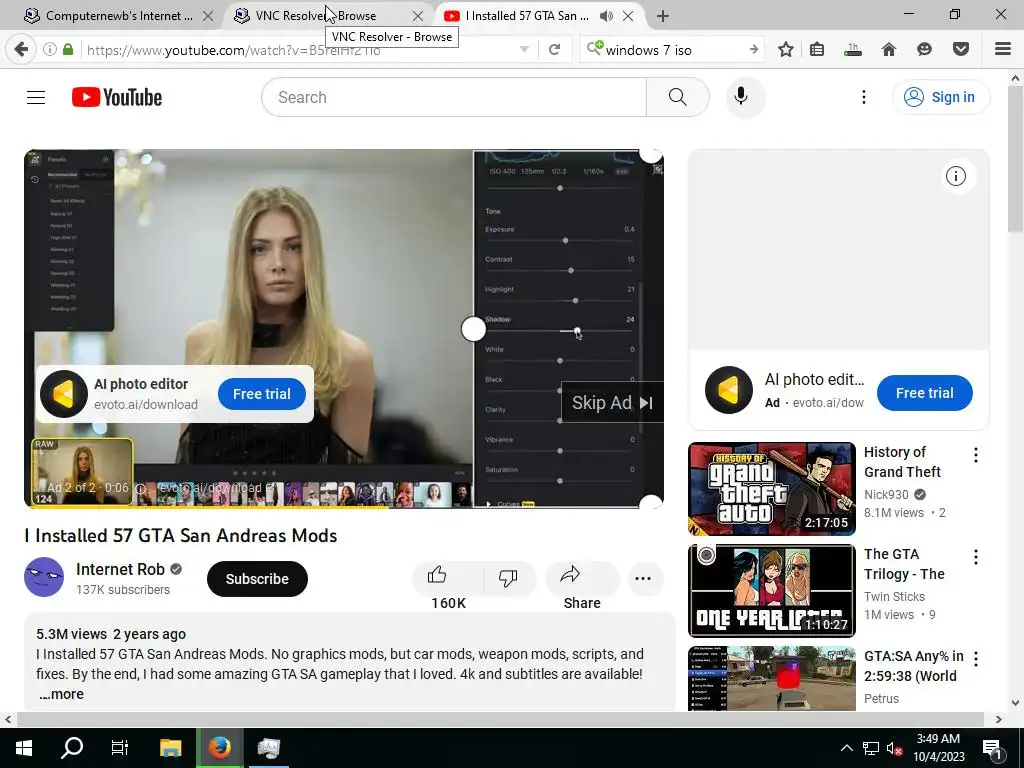Open options for GTA:SA Any% video

[976, 659]
